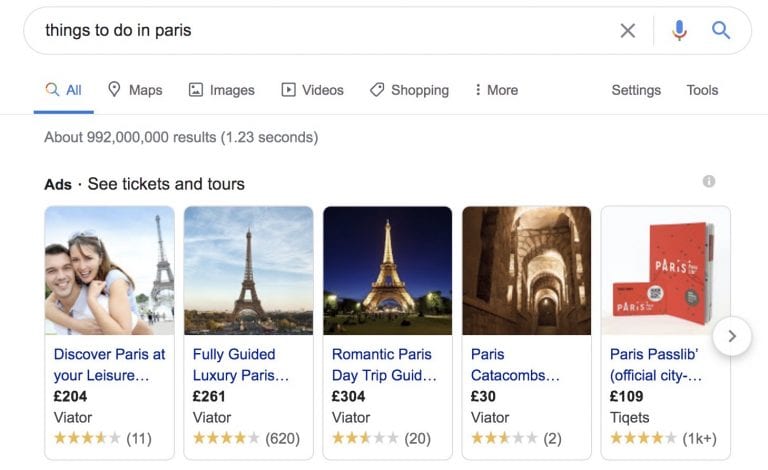Image resolution: width=768 pixels, height=470 pixels.
Task: Click the Paris Catacombs tunnel image
Action: (x=527, y=271)
